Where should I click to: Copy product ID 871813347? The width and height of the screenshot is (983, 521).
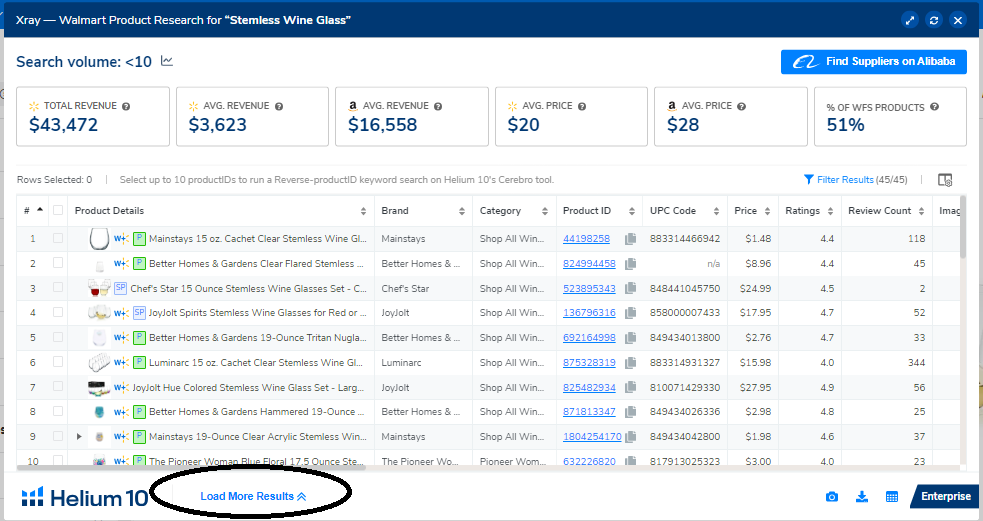pyautogui.click(x=630, y=412)
